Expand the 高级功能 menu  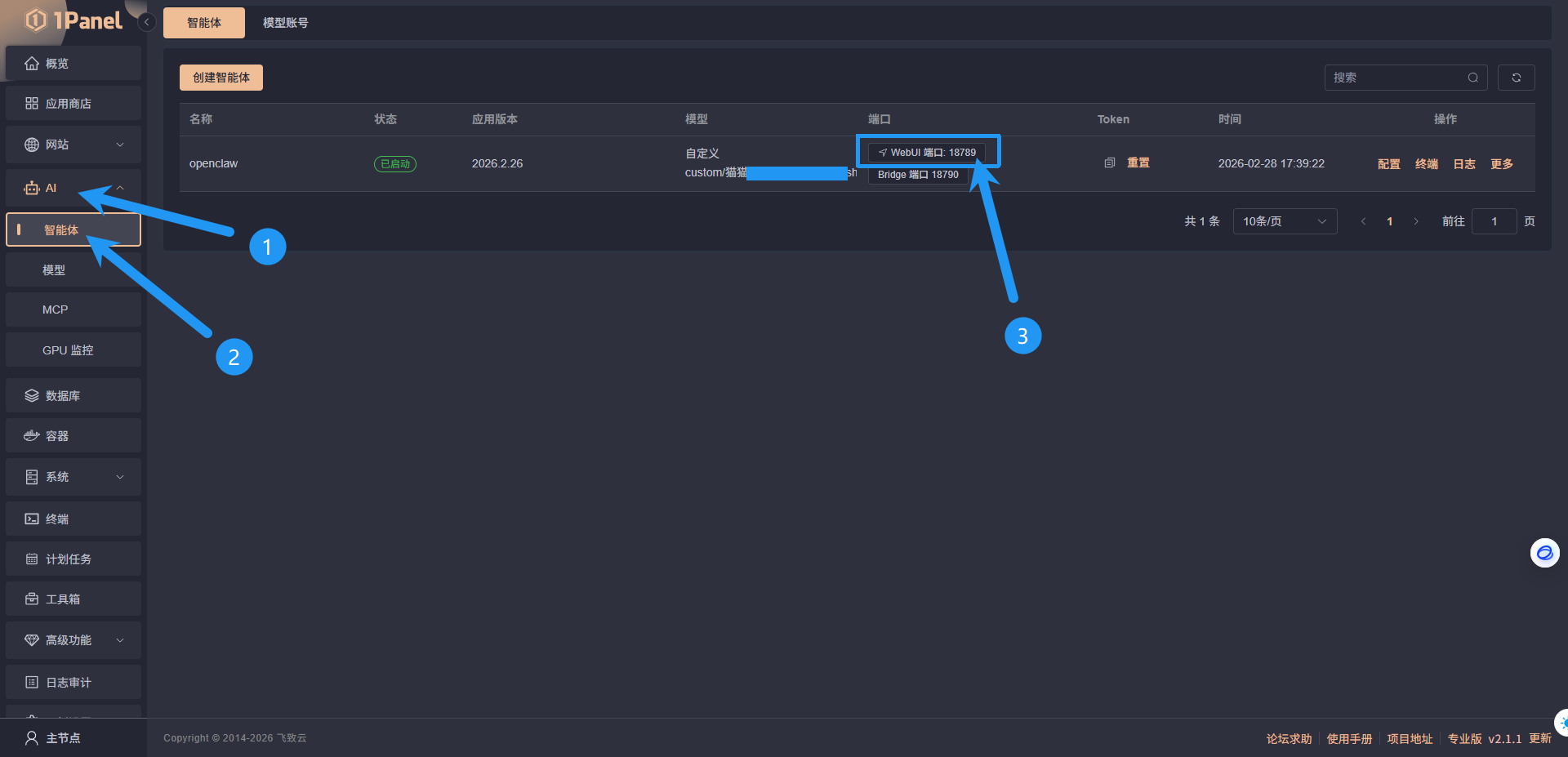(x=73, y=640)
